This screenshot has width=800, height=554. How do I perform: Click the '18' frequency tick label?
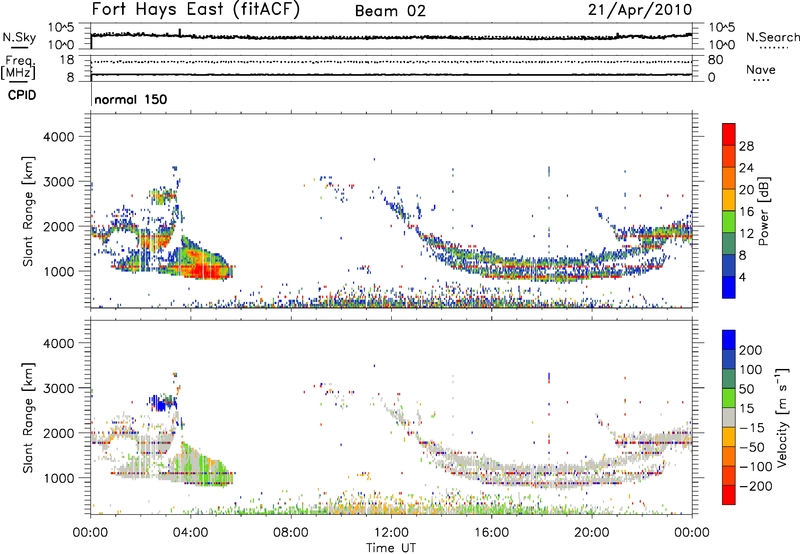67,60
